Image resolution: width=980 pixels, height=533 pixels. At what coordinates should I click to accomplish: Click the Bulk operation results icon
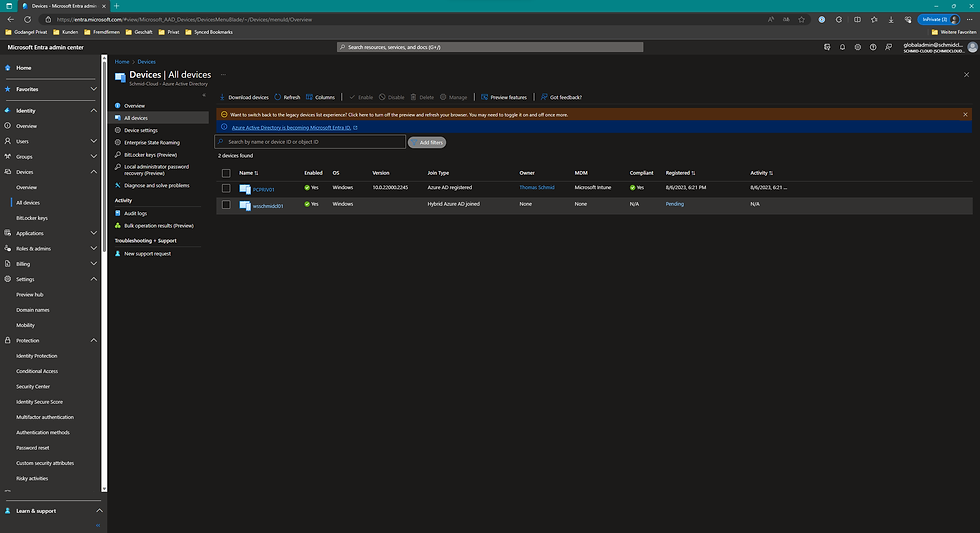pyautogui.click(x=118, y=226)
